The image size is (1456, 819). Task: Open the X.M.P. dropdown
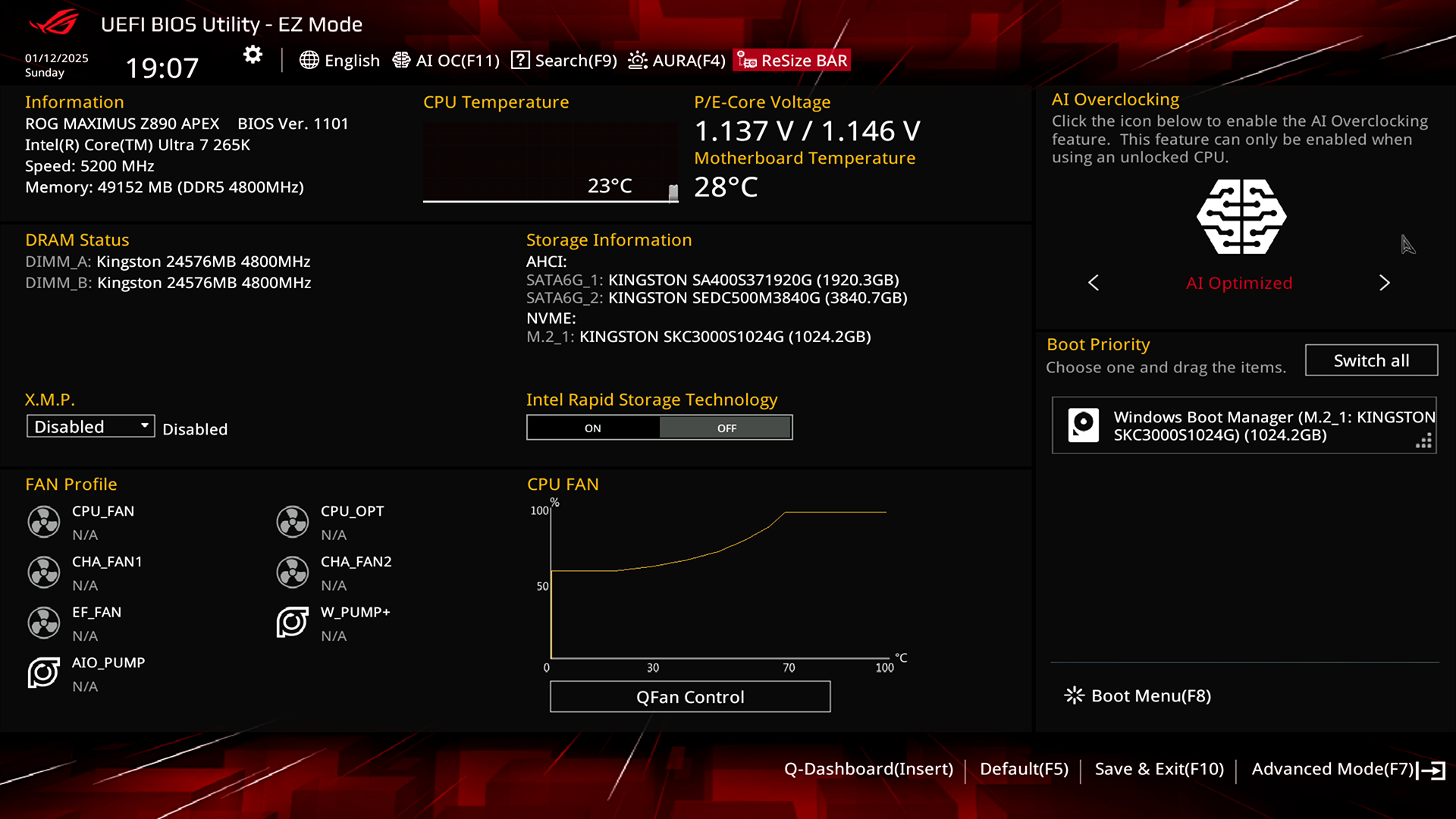89,426
